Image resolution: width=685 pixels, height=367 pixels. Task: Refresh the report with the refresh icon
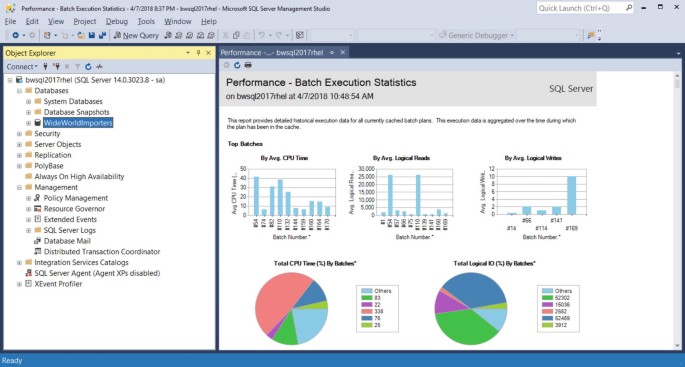237,65
